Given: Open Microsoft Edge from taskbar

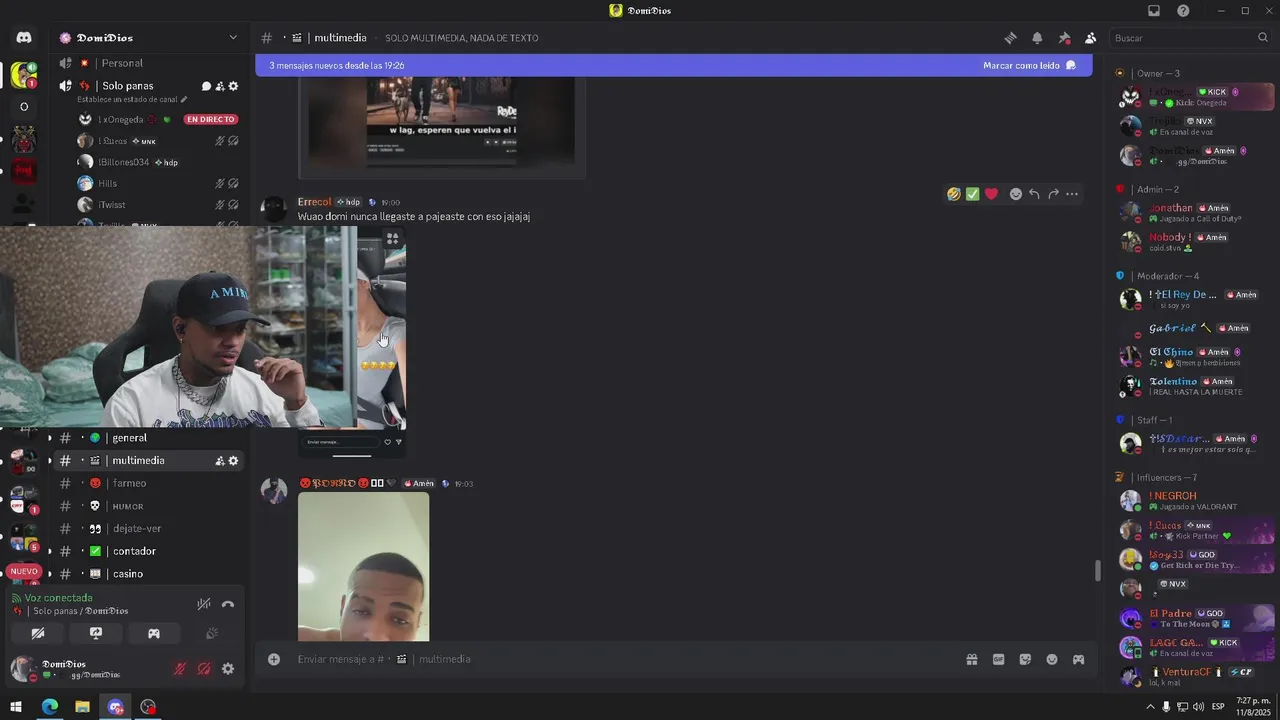Looking at the screenshot, I should [49, 707].
